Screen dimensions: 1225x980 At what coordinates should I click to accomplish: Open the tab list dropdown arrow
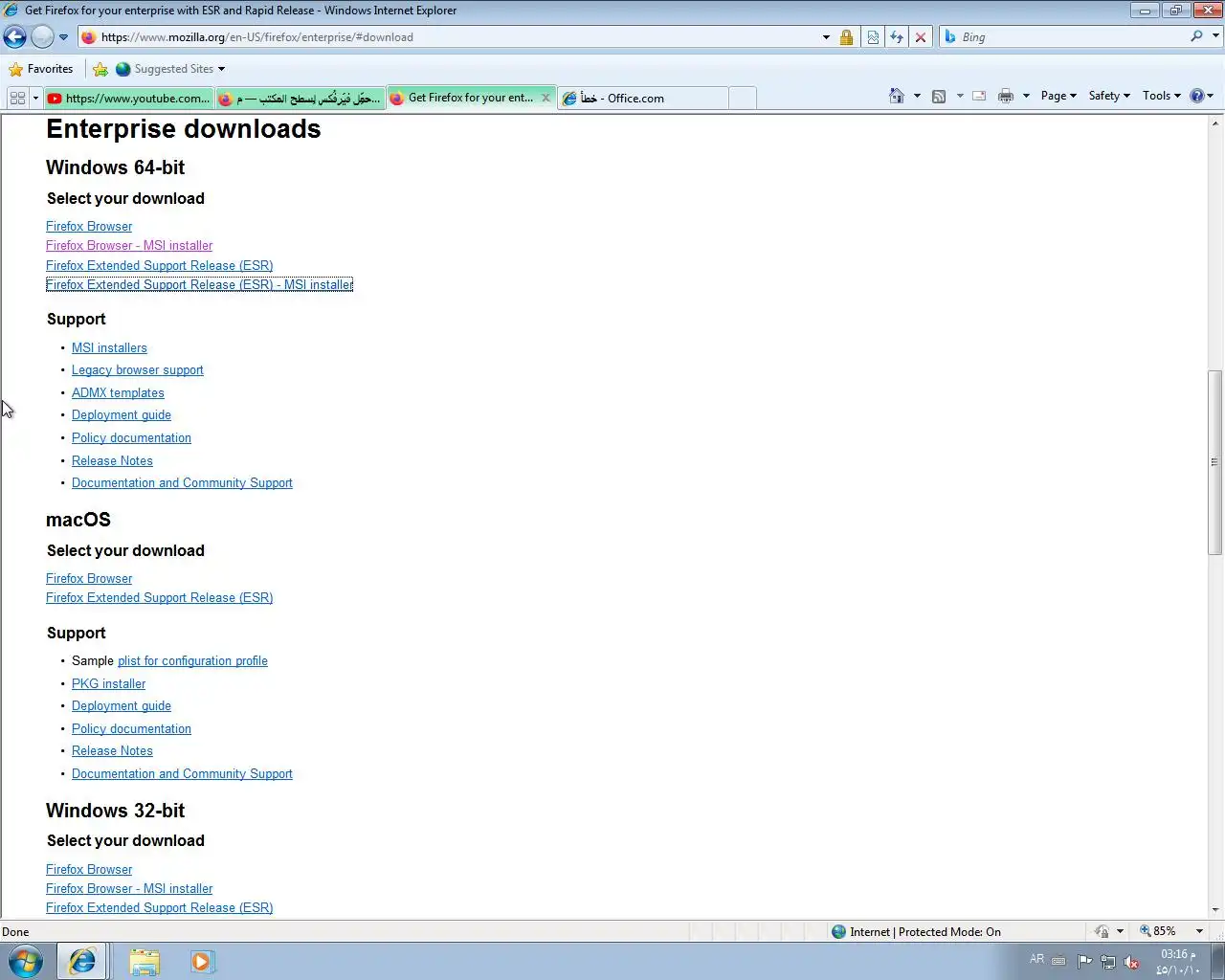[x=35, y=98]
